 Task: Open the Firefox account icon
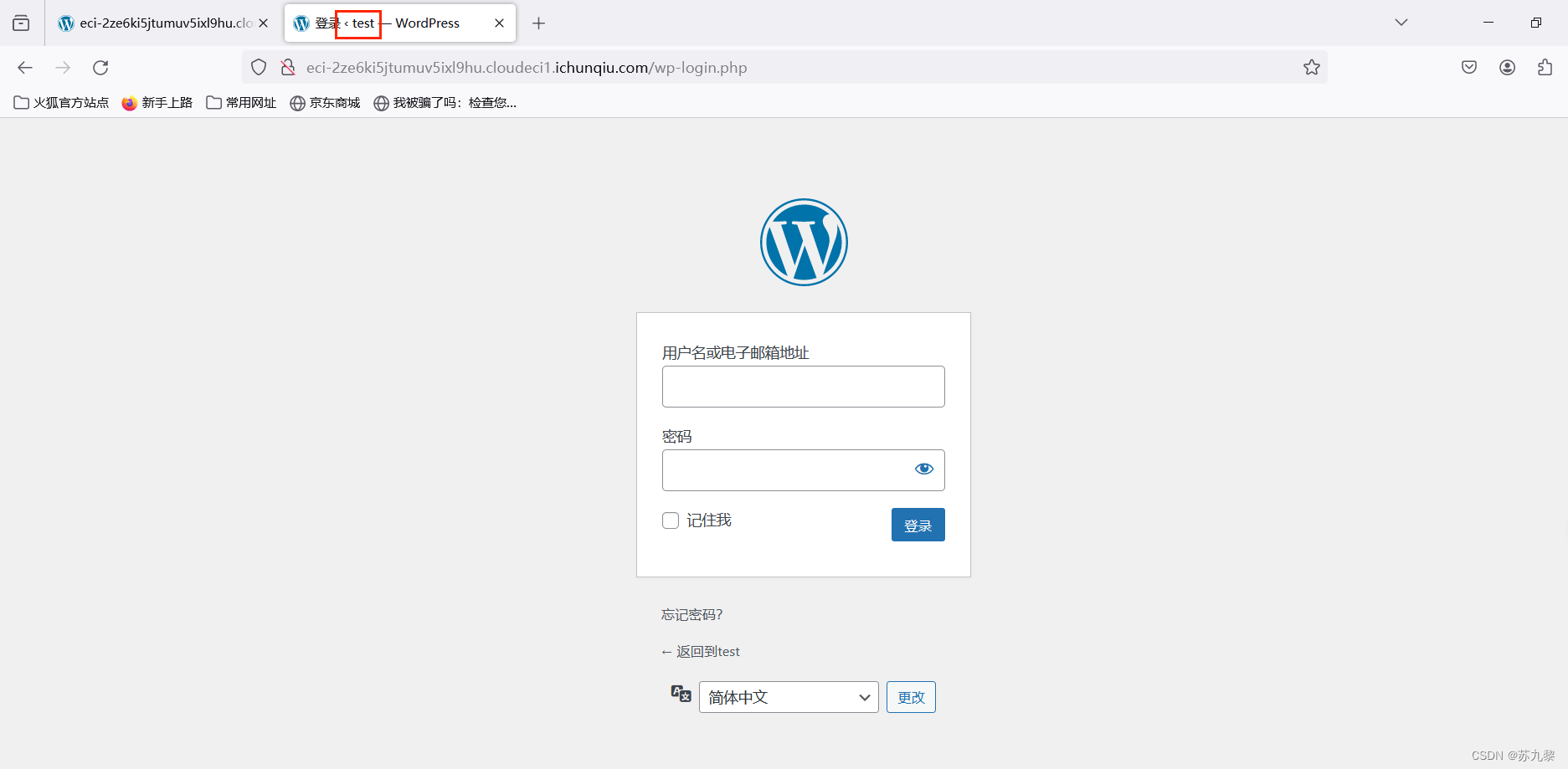[x=1507, y=68]
